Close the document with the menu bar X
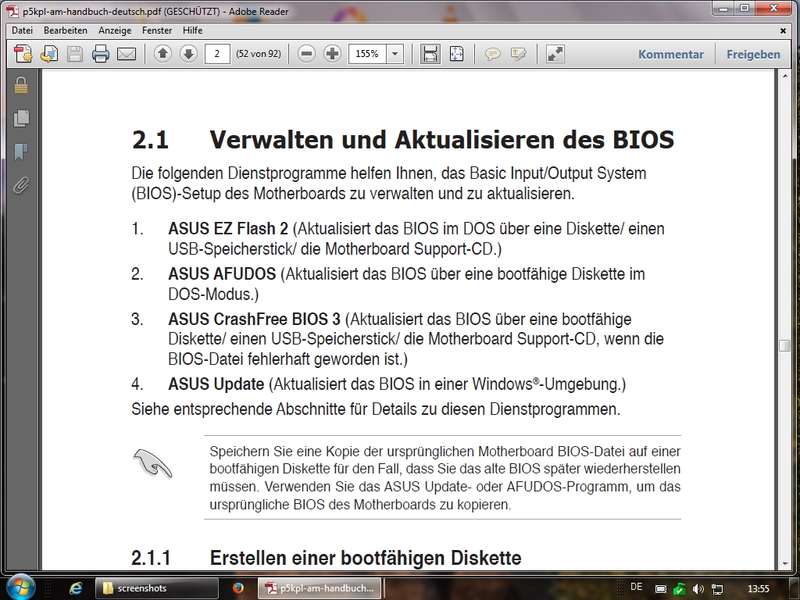Image resolution: width=800 pixels, height=600 pixels. point(783,31)
